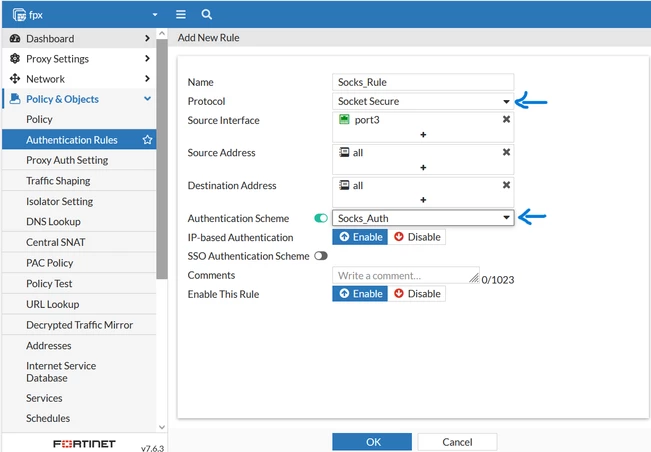The image size is (651, 452).
Task: Open Internet Service Database
Action: pos(79,372)
